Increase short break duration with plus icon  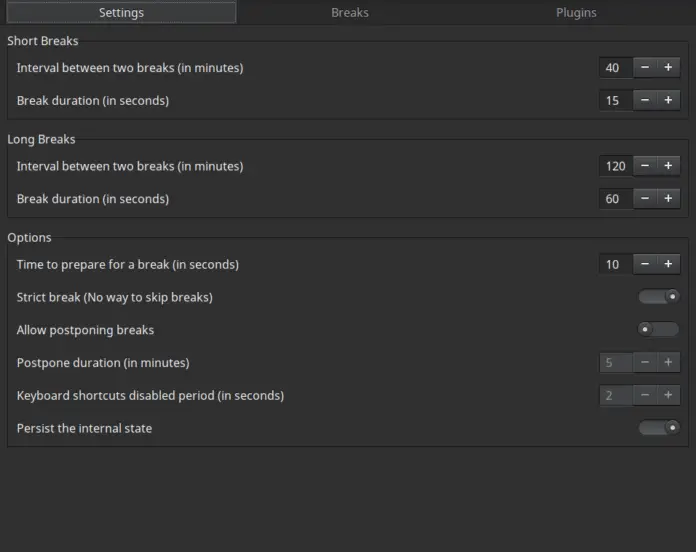[x=668, y=100]
